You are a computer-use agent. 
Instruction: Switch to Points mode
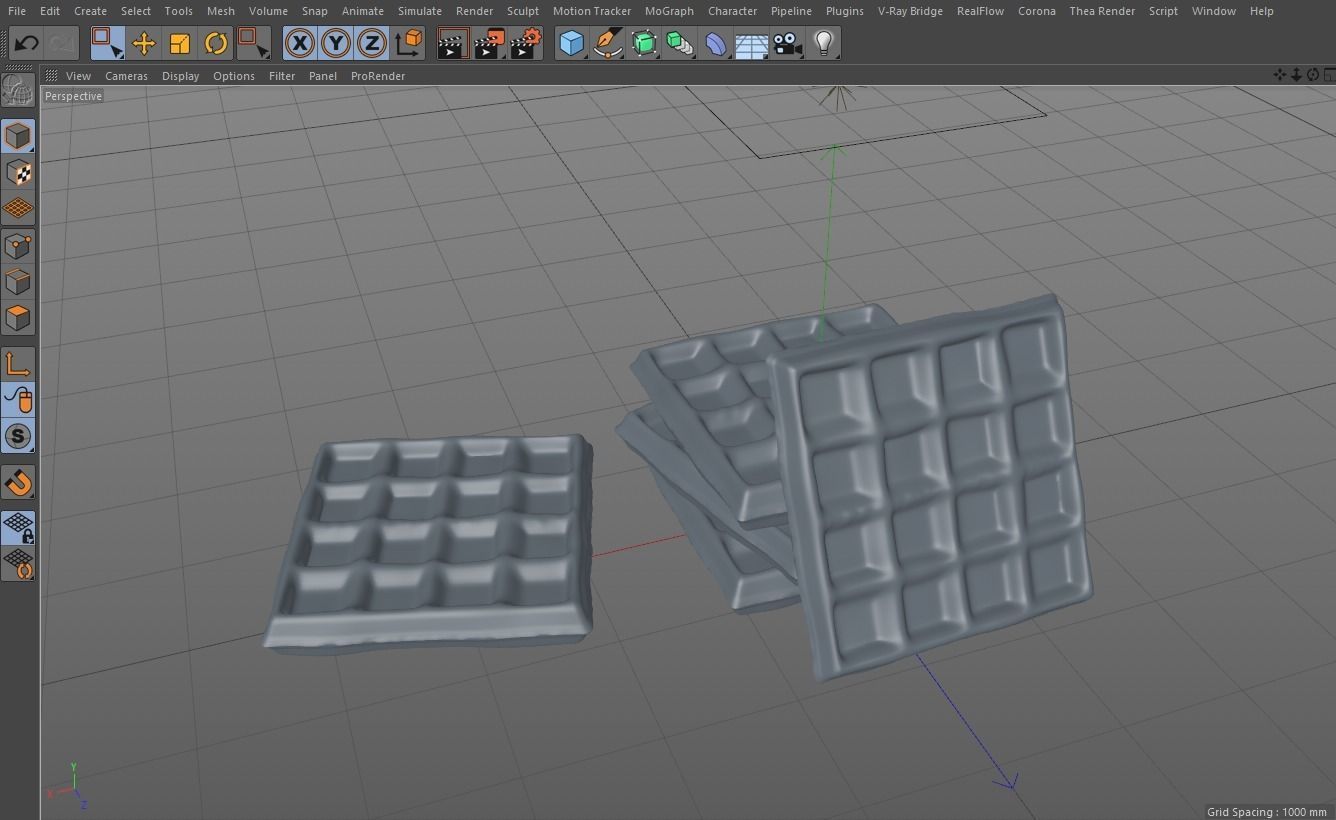click(x=18, y=245)
